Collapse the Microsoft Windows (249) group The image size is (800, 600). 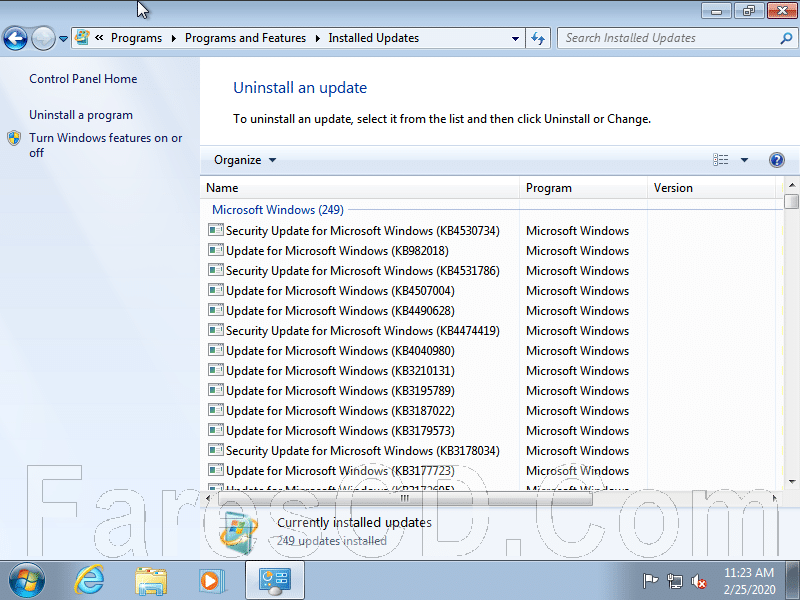[278, 210]
